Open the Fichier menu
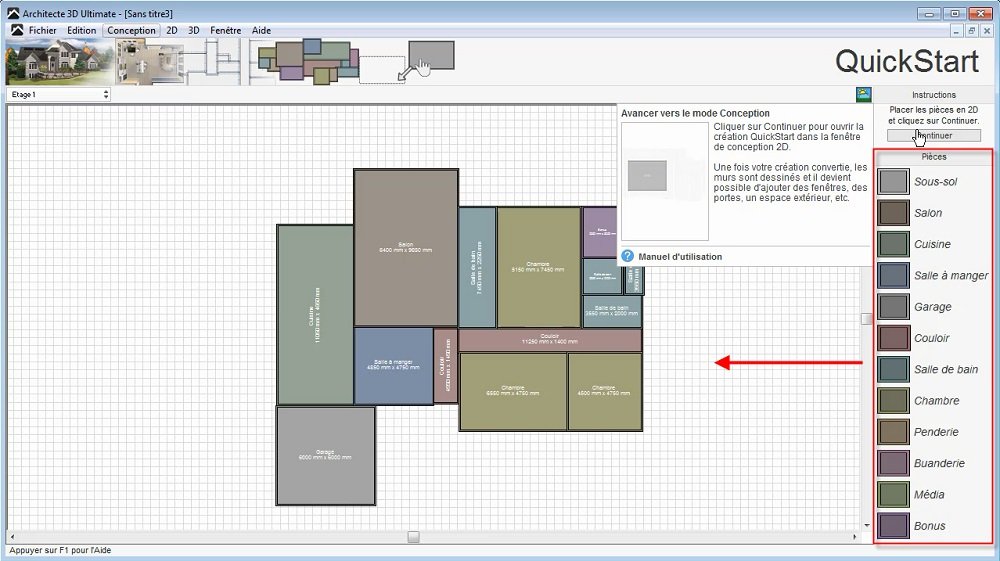Screen dimensions: 1000x561 42,30
